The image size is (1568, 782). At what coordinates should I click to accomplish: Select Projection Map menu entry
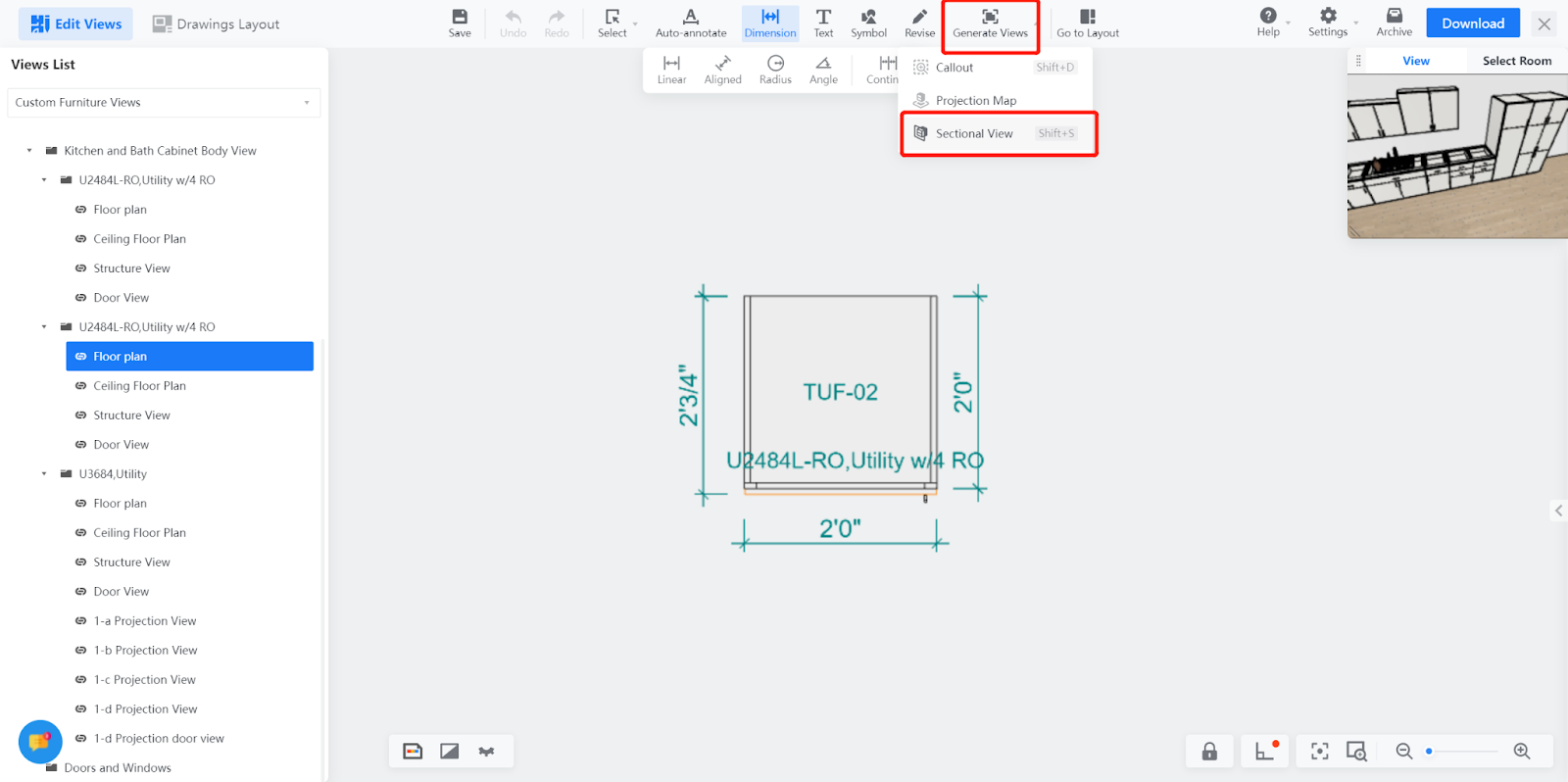976,100
